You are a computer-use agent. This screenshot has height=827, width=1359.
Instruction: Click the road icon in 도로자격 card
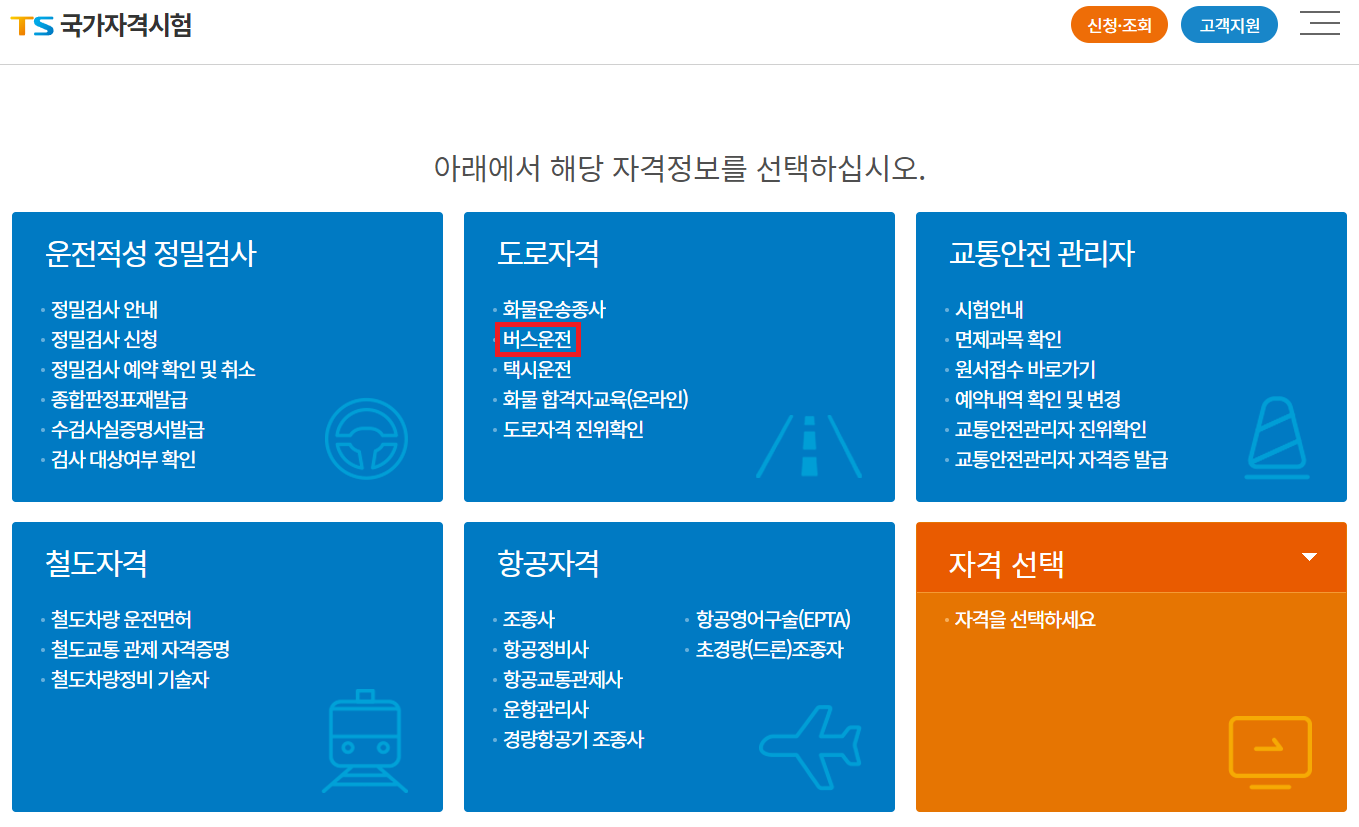click(809, 445)
